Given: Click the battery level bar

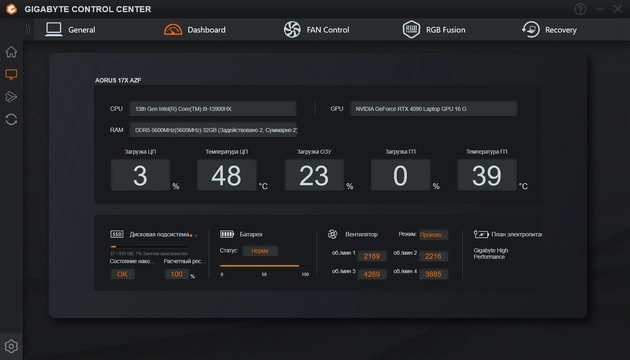Looking at the screenshot, I should tap(263, 266).
